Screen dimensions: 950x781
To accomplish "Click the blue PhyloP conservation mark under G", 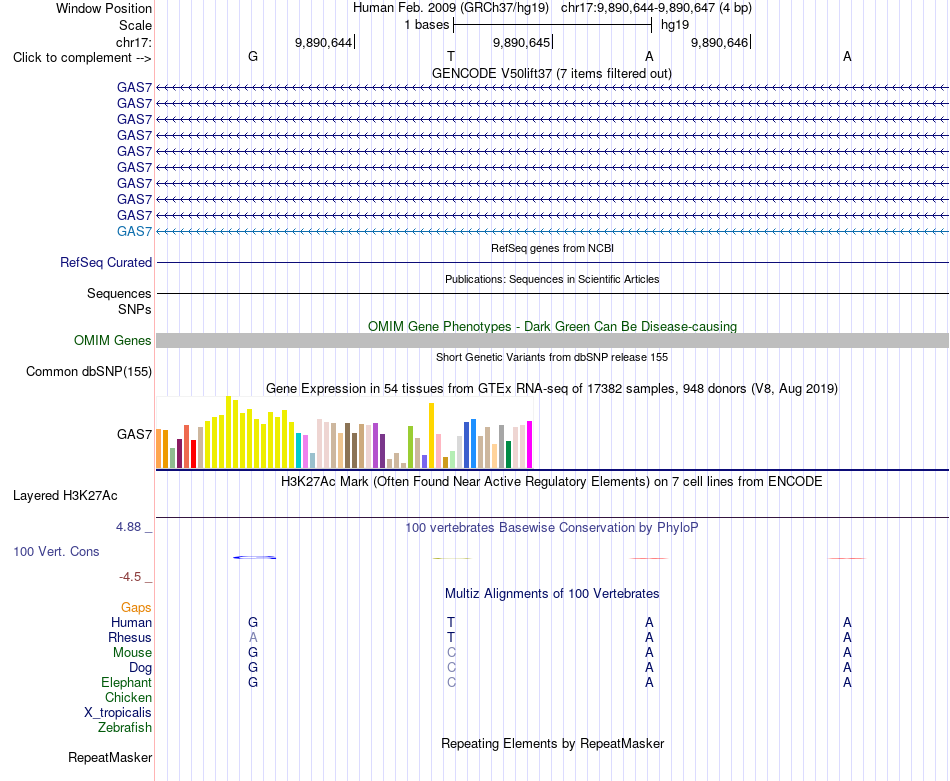I will [254, 557].
